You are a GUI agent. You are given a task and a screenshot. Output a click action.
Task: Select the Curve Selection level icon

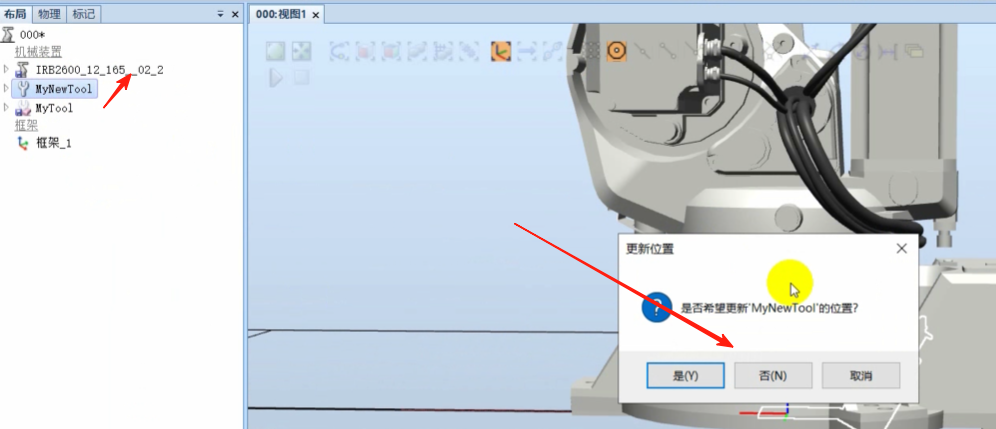coord(339,51)
